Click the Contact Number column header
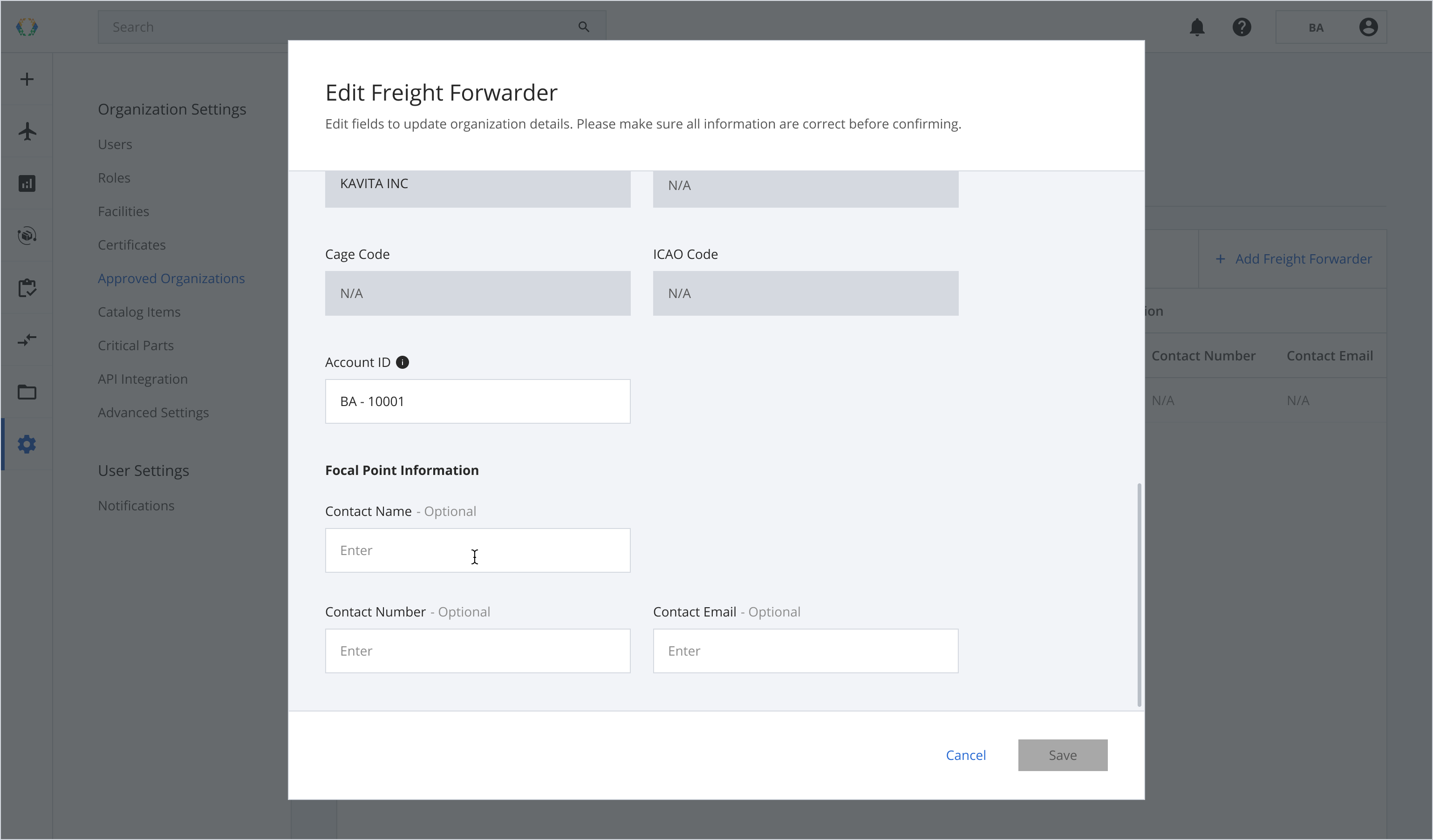1433x840 pixels. 1203,356
